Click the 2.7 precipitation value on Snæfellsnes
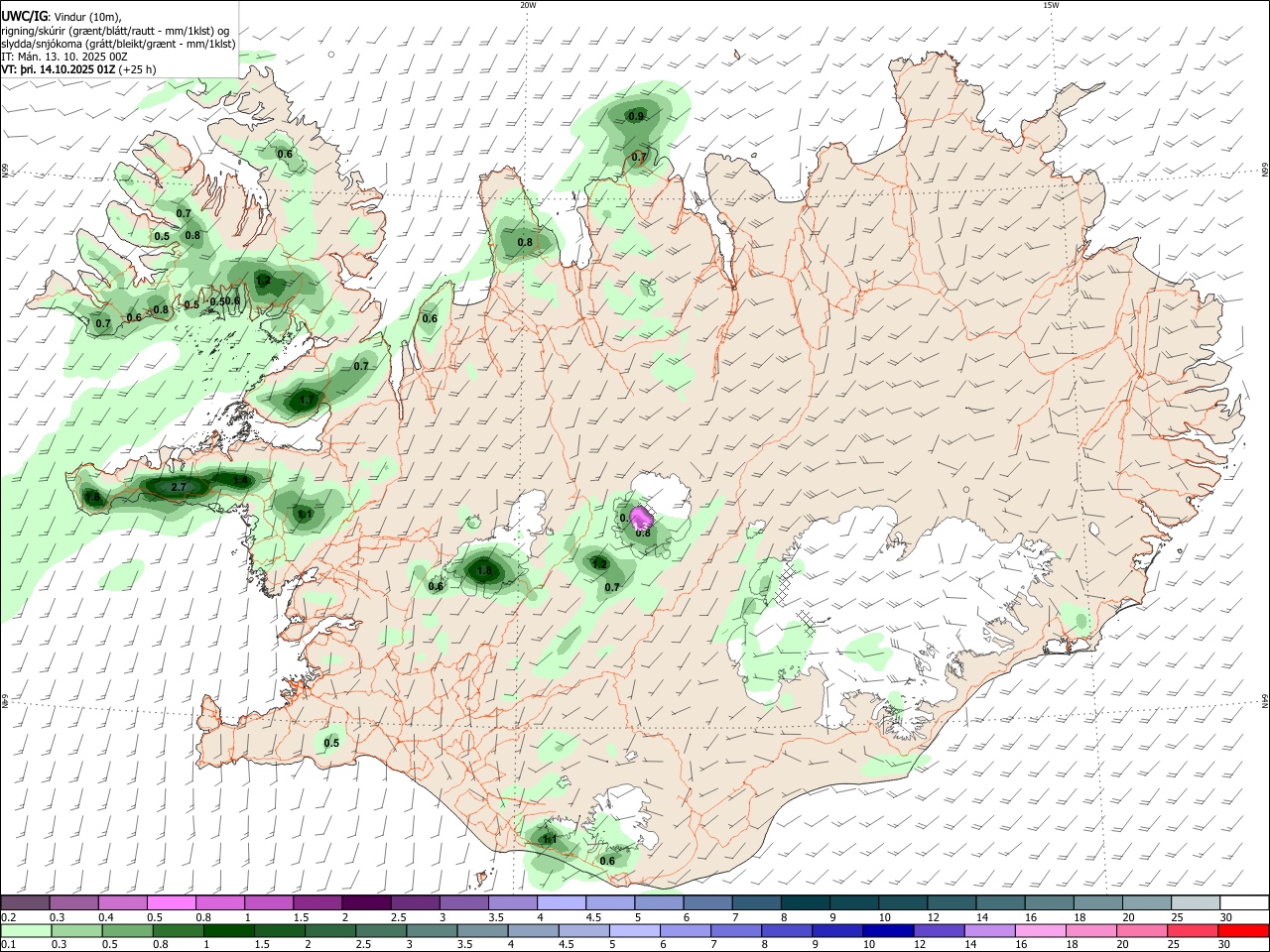Screen dimensions: 1270x952 pos(180,487)
